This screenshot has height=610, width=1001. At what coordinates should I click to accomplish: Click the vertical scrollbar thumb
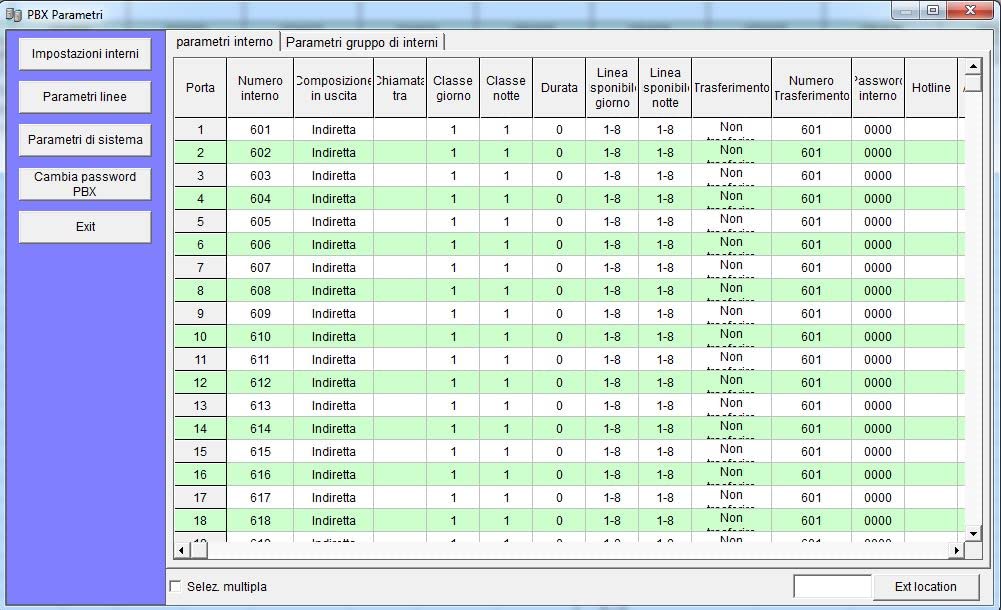click(973, 83)
